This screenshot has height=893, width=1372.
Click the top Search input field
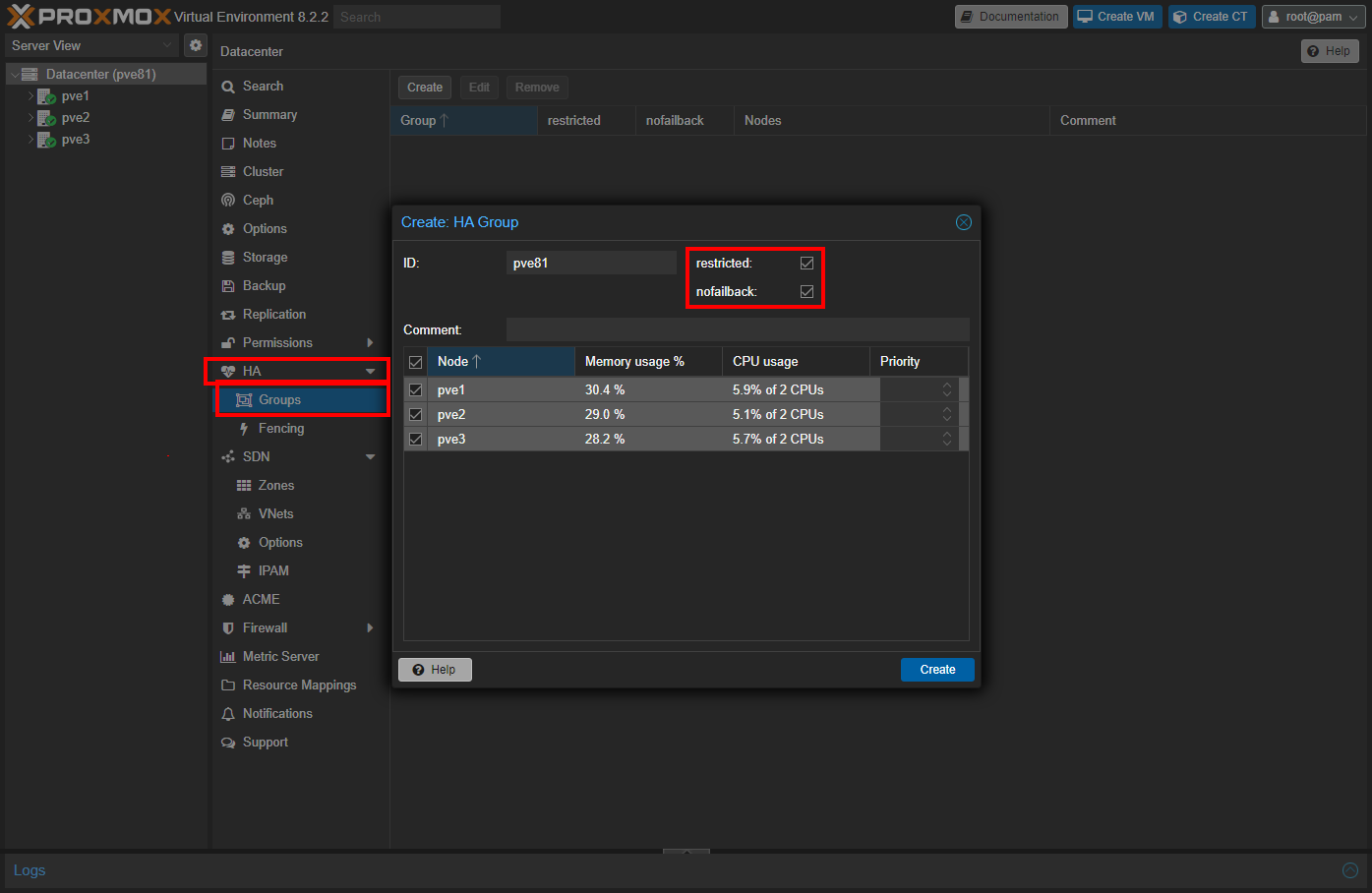pyautogui.click(x=417, y=17)
